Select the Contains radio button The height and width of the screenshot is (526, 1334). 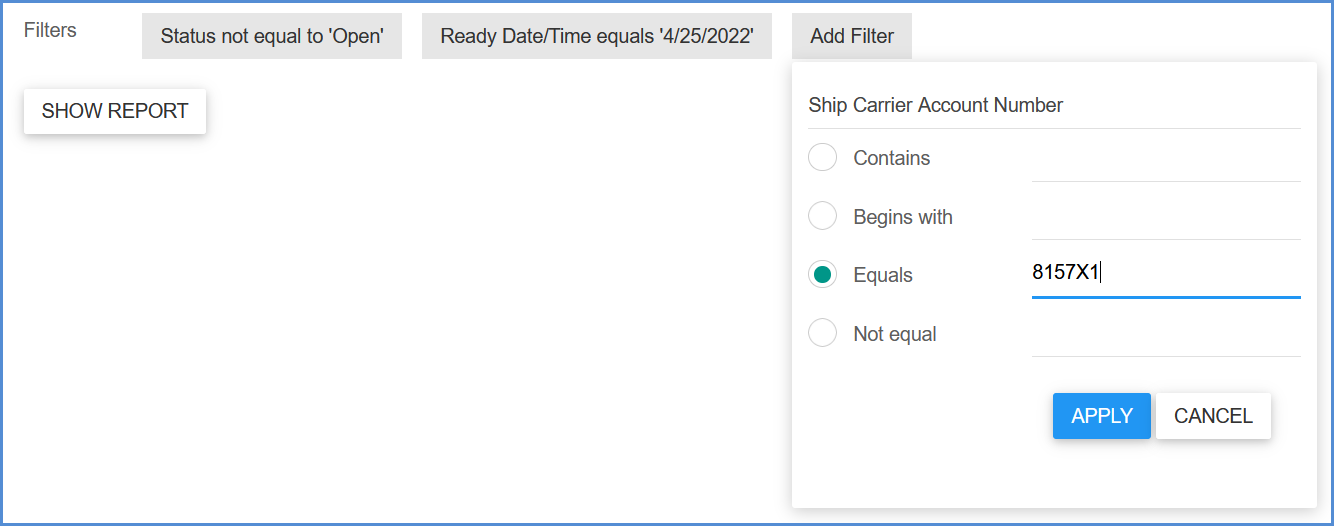coord(822,158)
